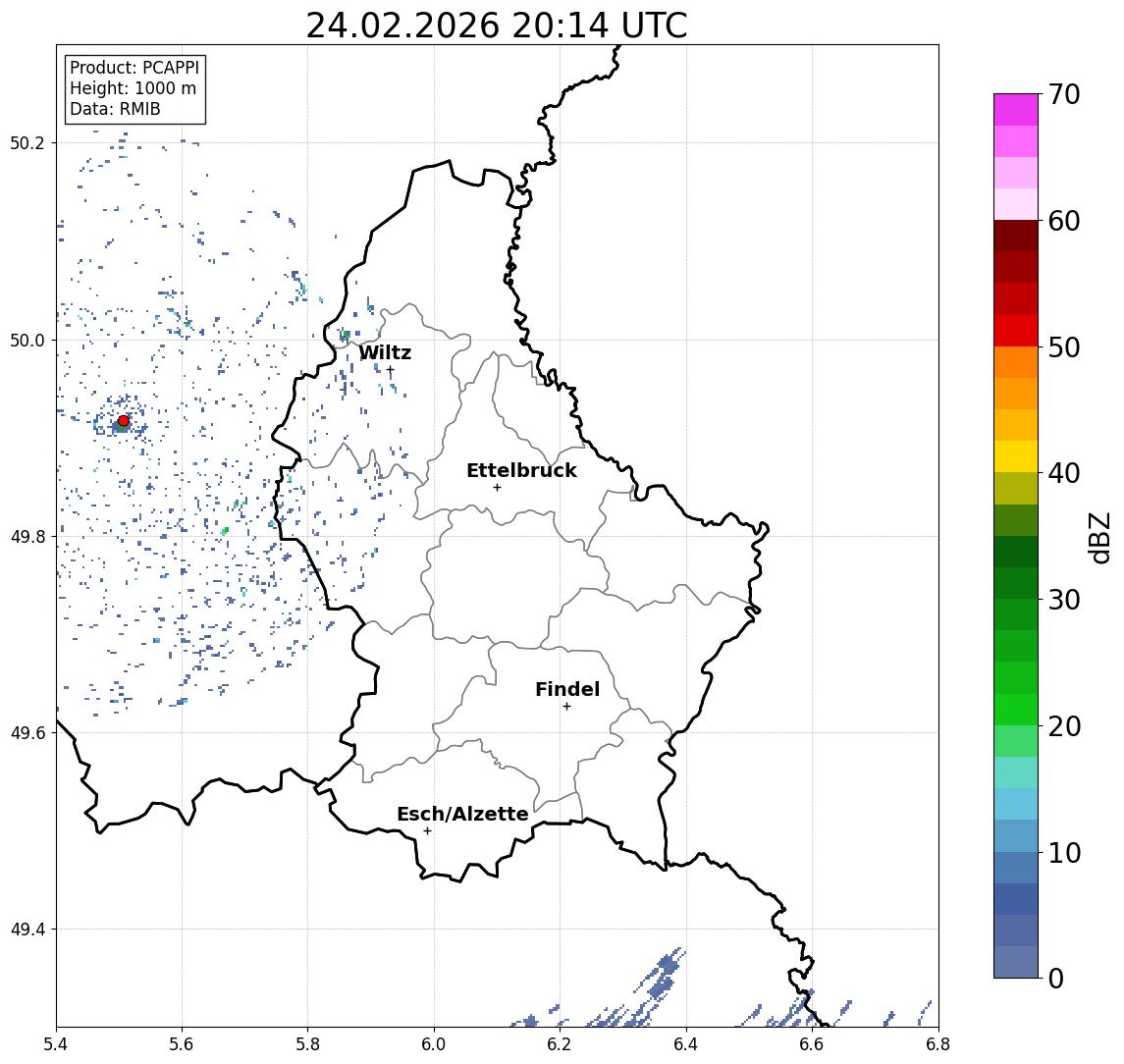Click the longitude axis label 6.2
The height and width of the screenshot is (1064, 1124).
pyautogui.click(x=560, y=1044)
